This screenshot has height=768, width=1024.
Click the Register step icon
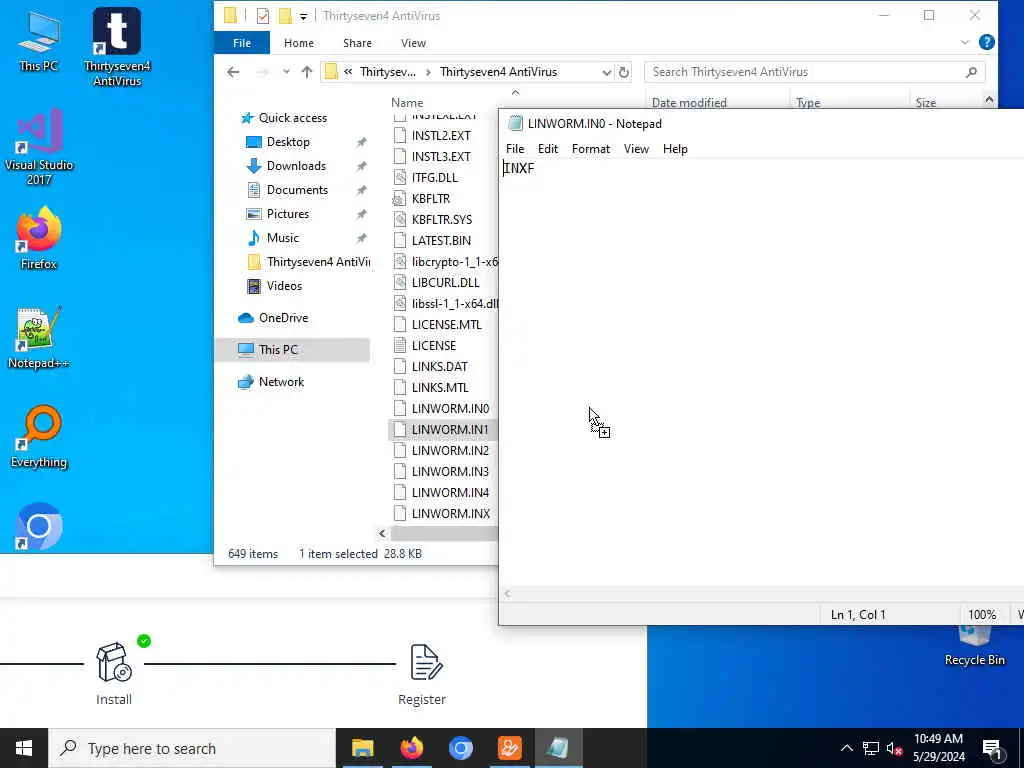(426, 662)
